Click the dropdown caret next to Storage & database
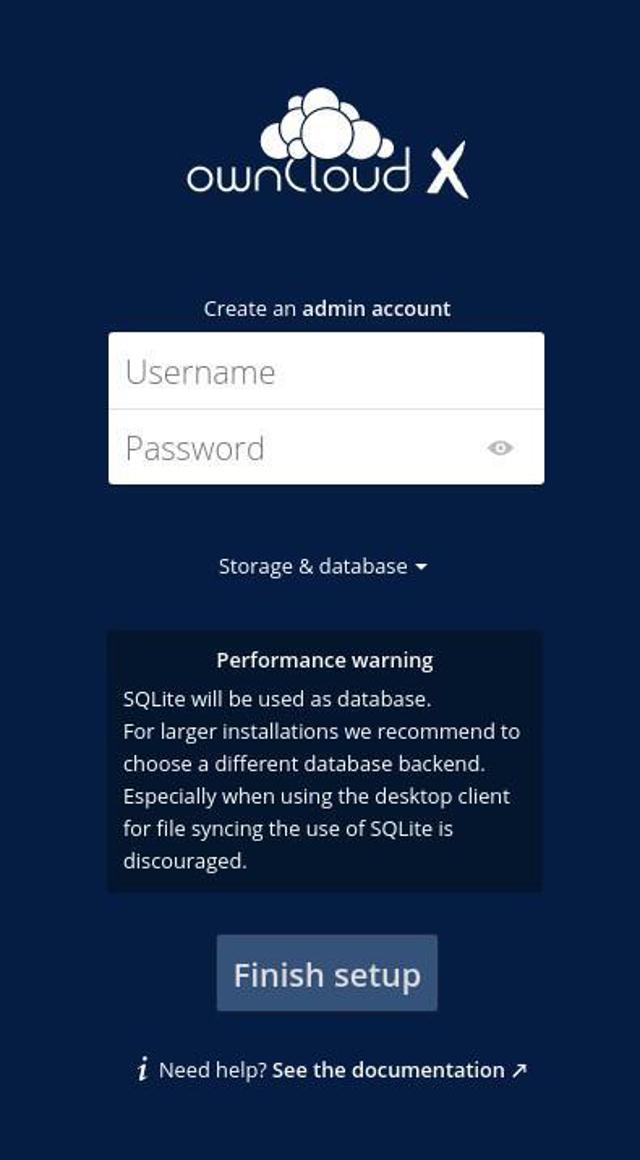This screenshot has height=1160, width=640. (x=419, y=565)
